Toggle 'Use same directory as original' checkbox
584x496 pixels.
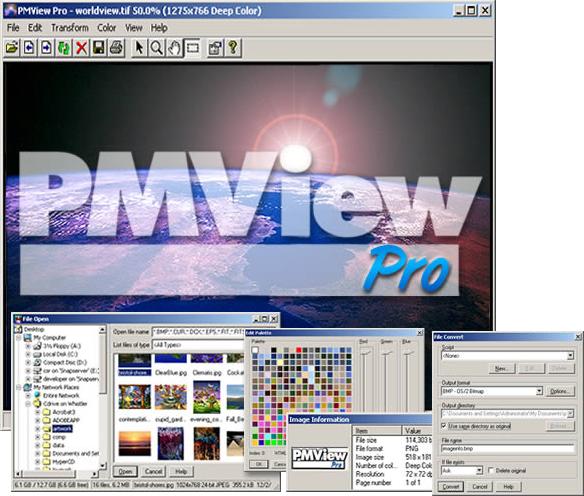click(x=444, y=426)
